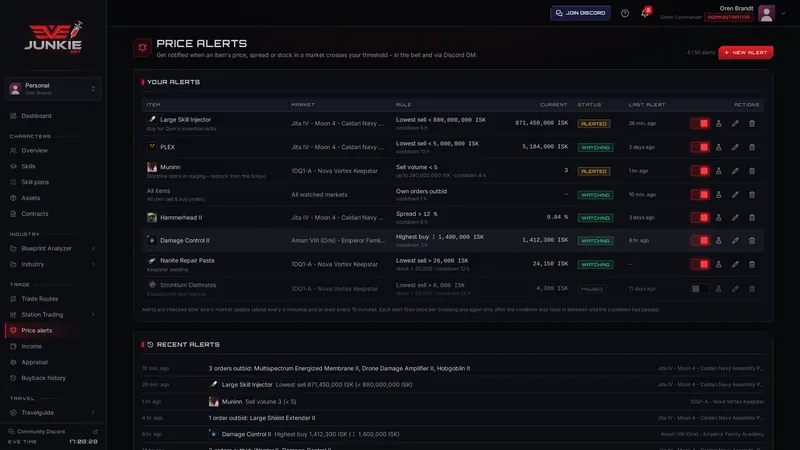Open the Personal account switcher

[x=53, y=89]
